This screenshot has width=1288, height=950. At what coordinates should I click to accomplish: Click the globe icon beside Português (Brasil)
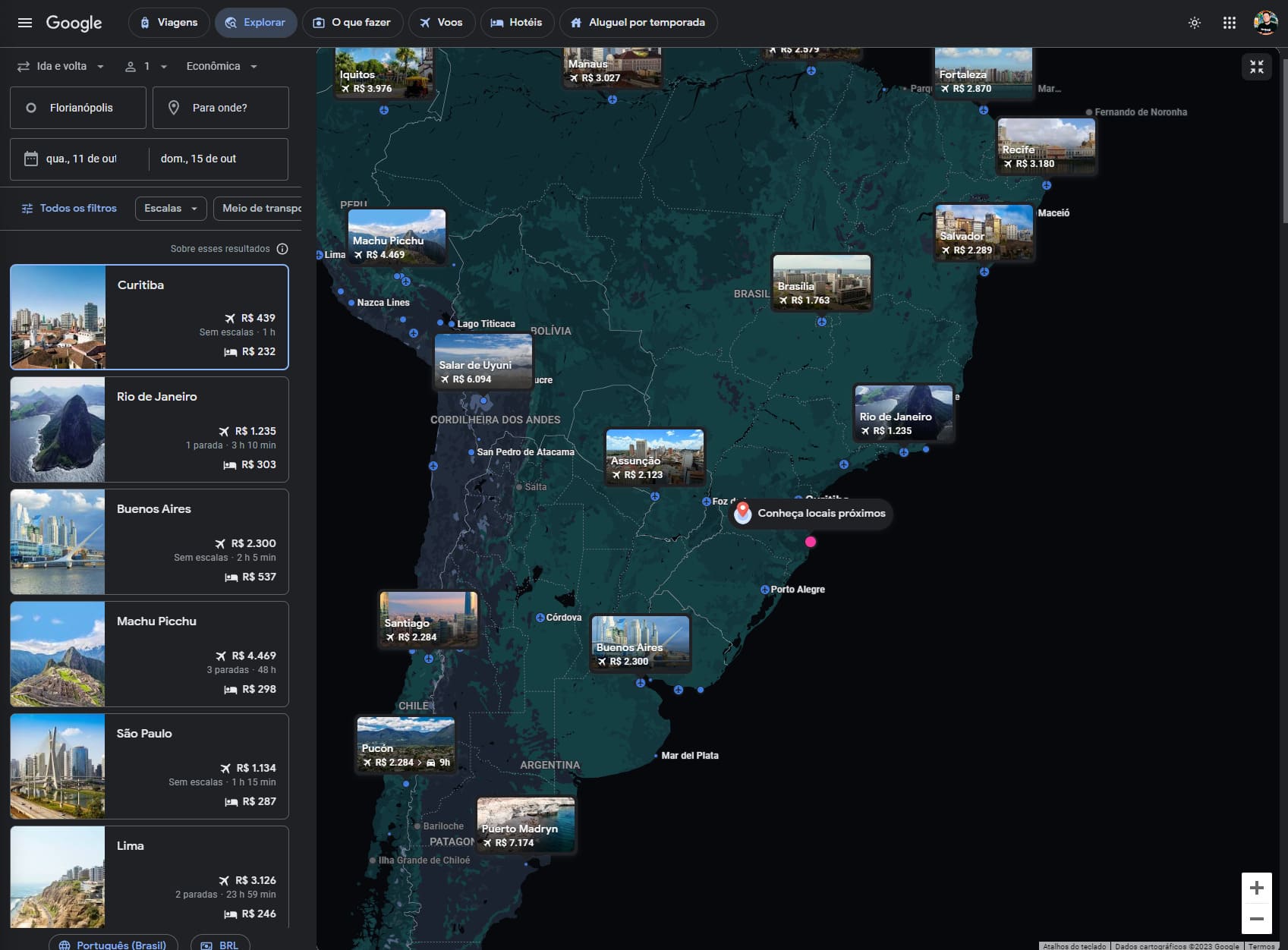[x=65, y=945]
